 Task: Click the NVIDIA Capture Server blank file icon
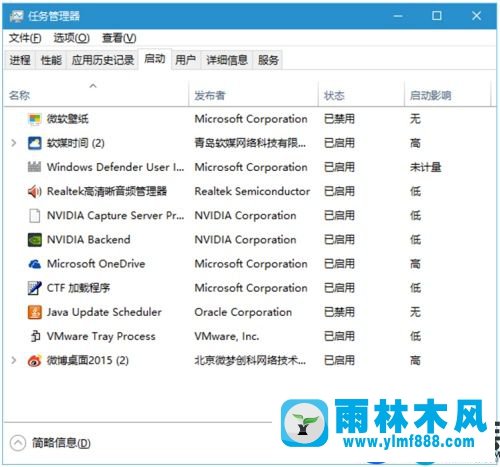click(34, 216)
